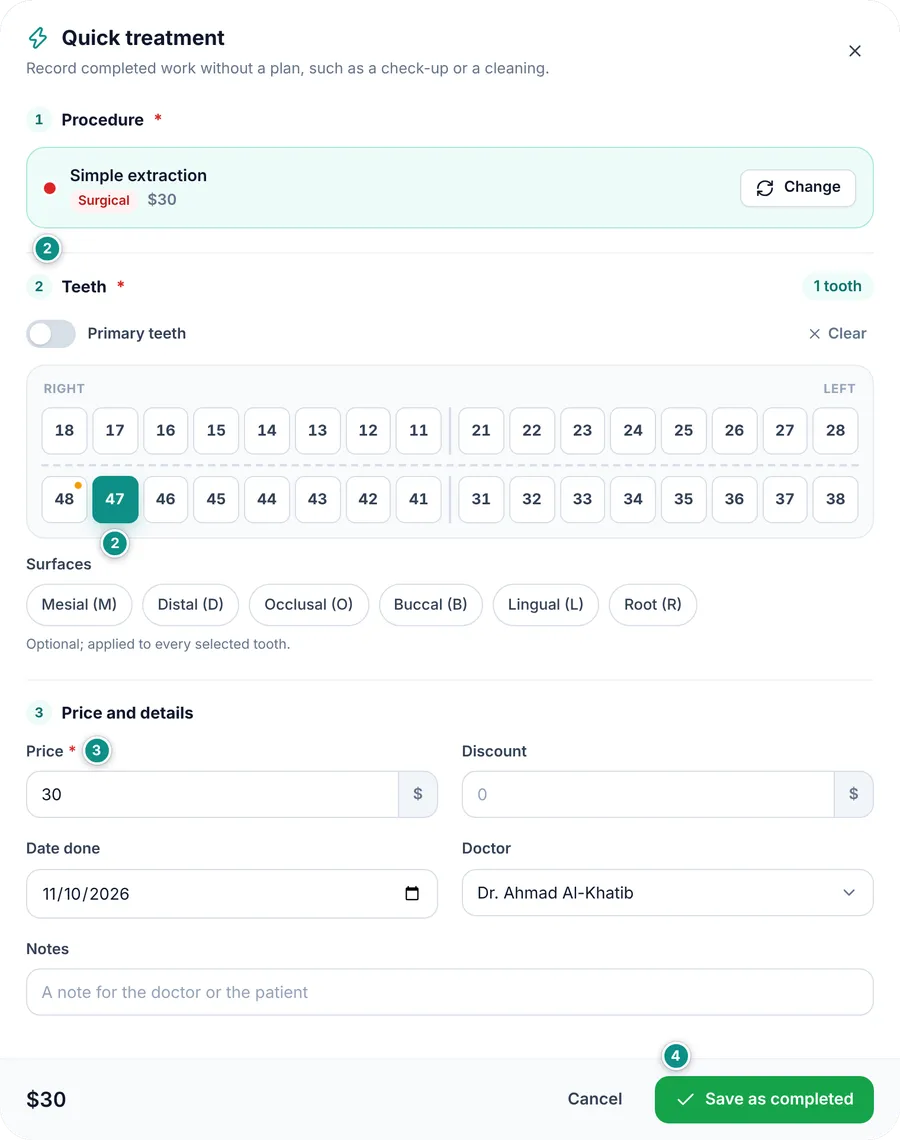Viewport: 900px width, 1140px height.
Task: Select the Root (R) surface option
Action: [x=653, y=605]
